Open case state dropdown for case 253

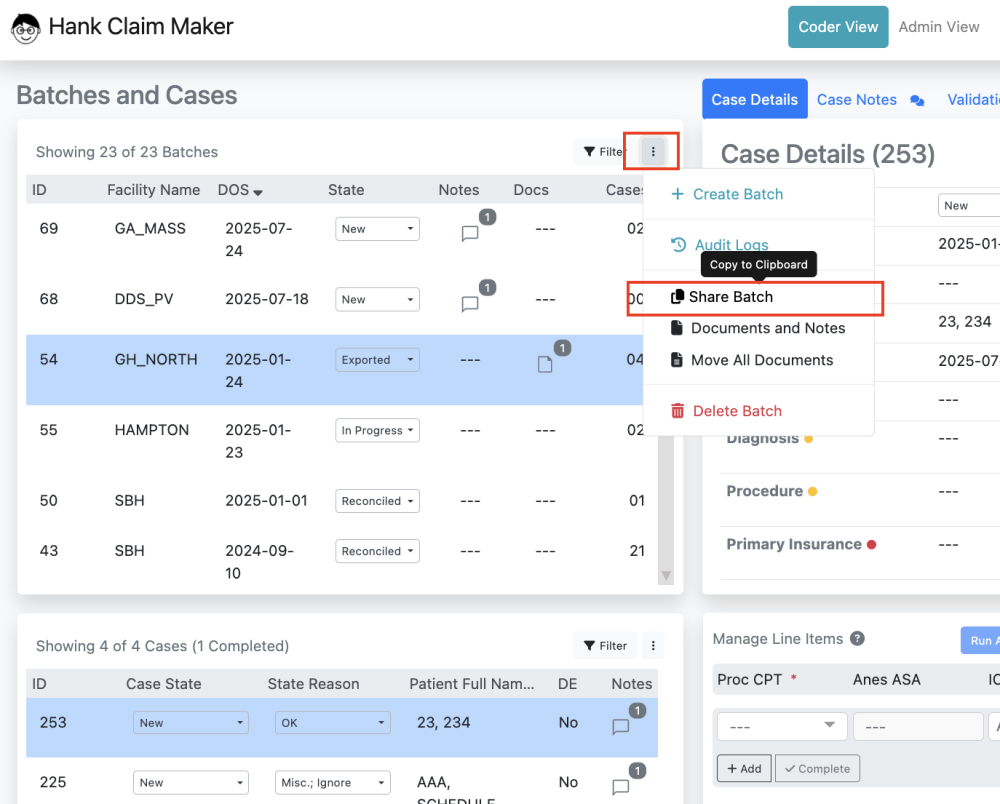click(191, 722)
